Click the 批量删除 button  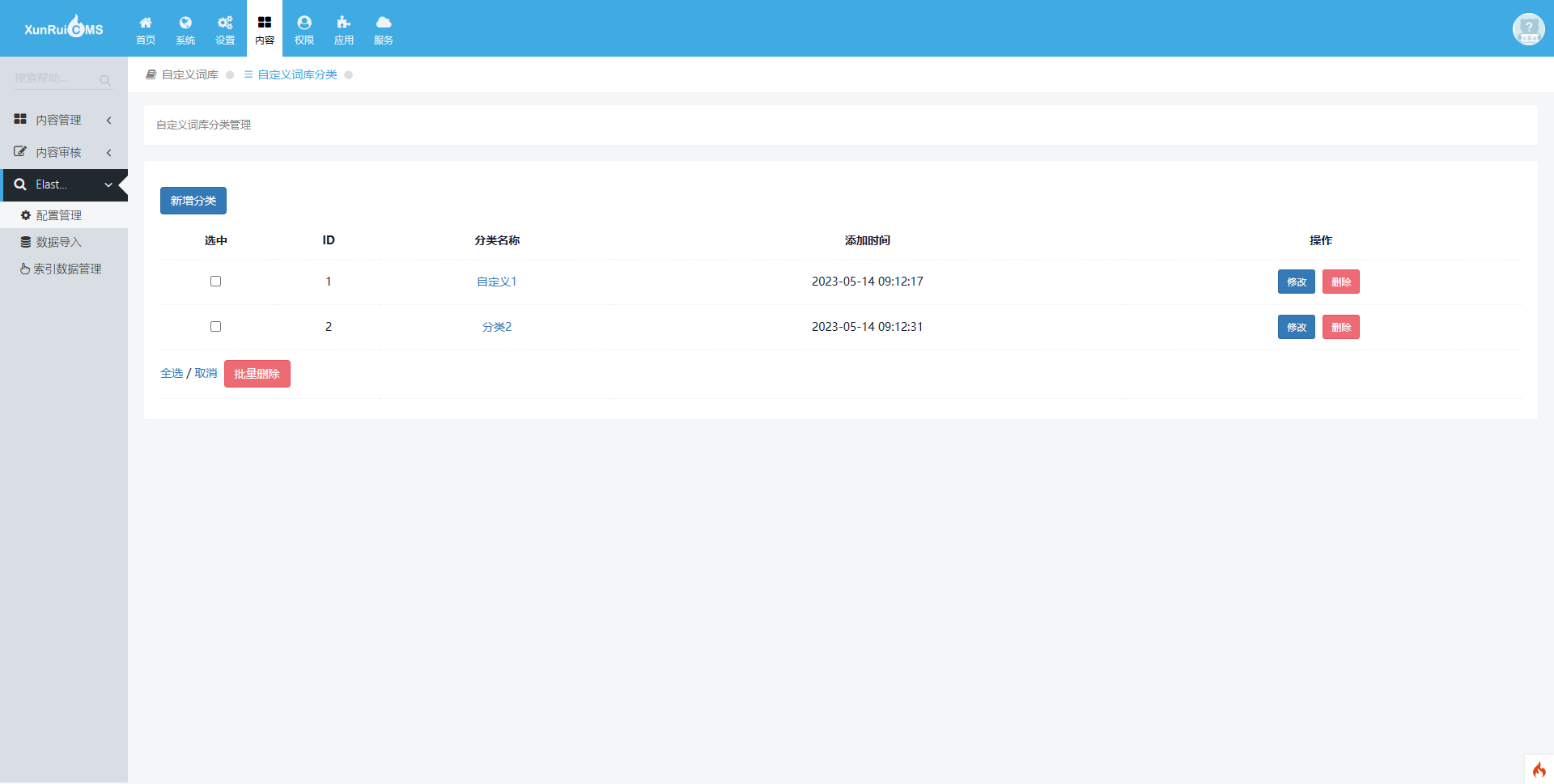(x=257, y=374)
